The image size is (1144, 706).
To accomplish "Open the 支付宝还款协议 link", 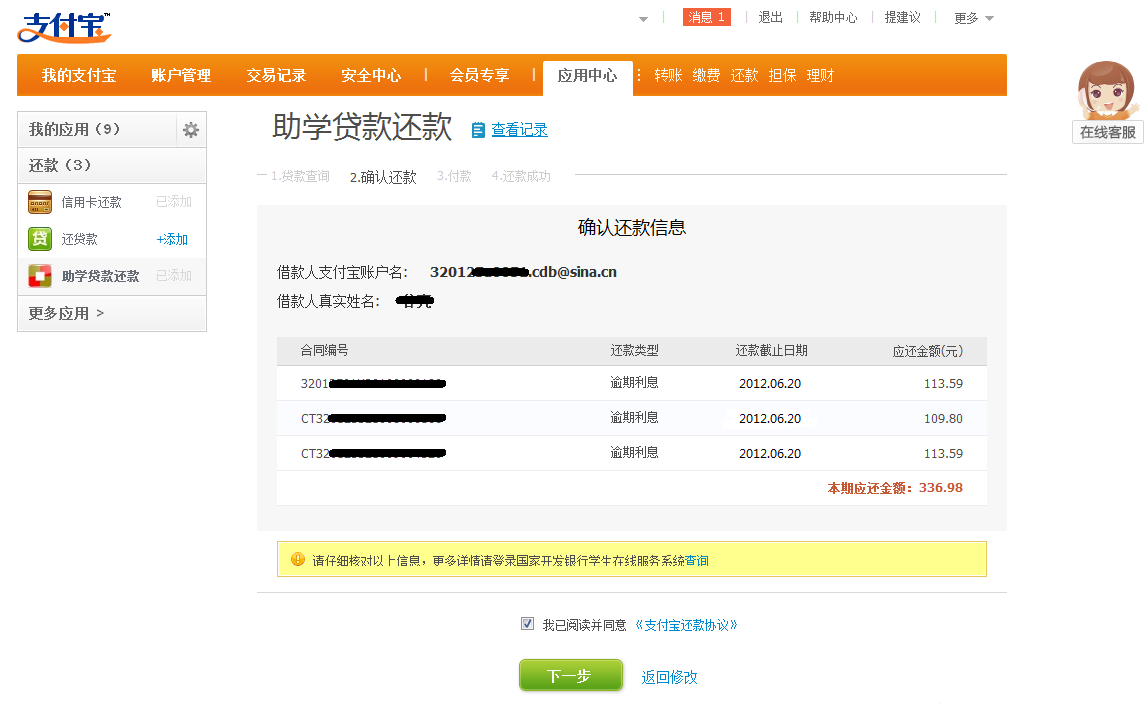I will pyautogui.click(x=686, y=625).
